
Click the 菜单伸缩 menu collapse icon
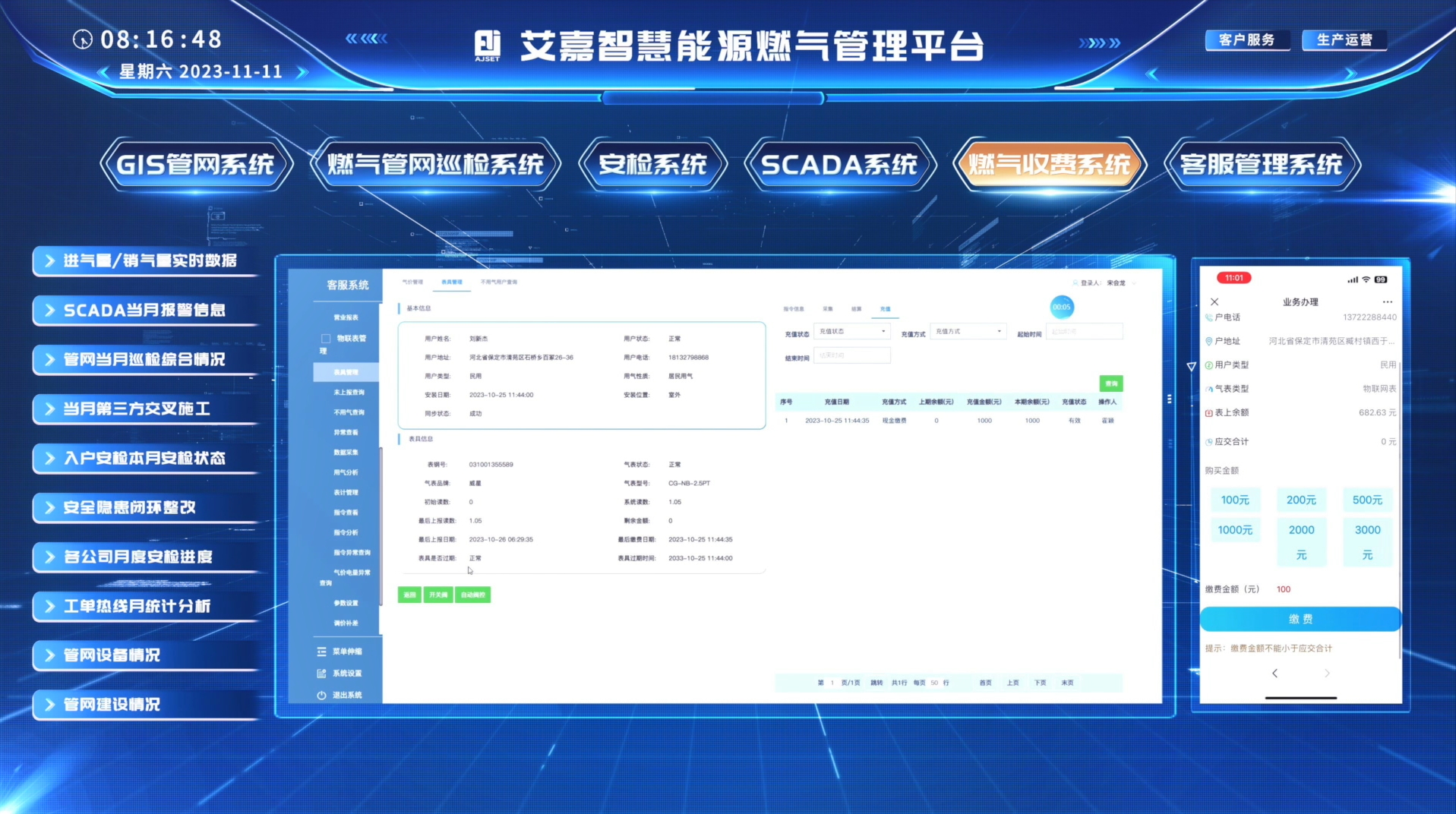(321, 652)
